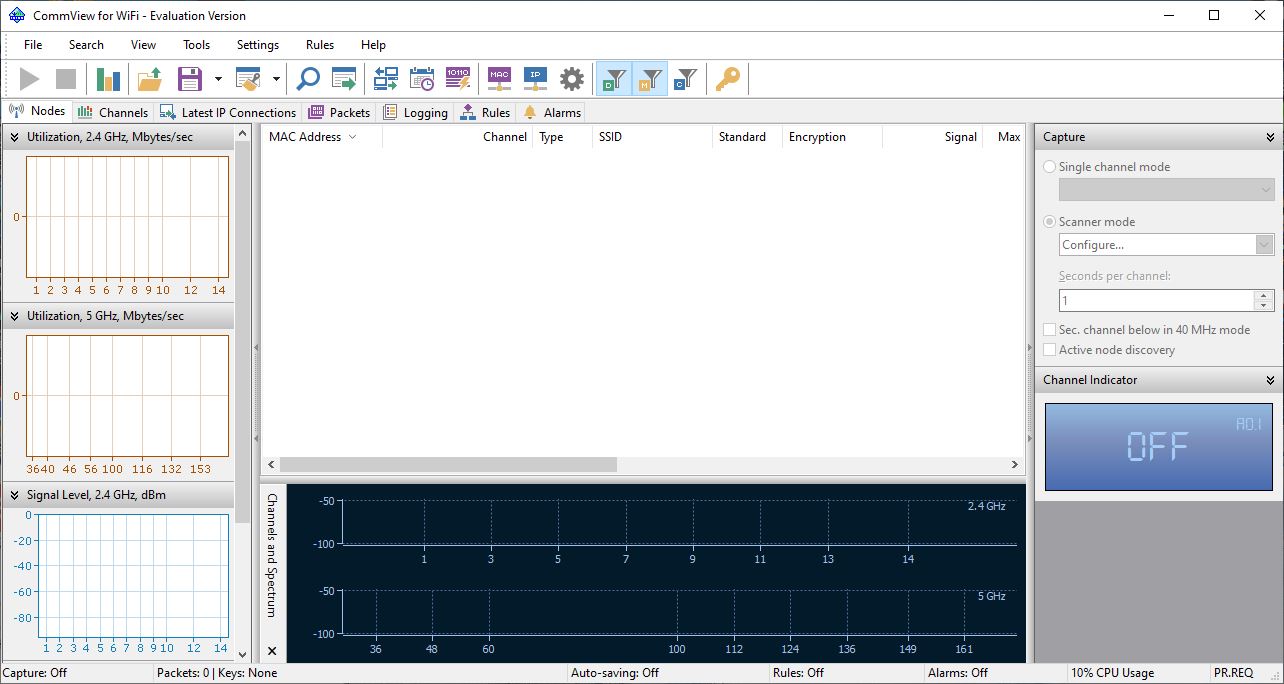
Task: Toggle the data packets filter funnel
Action: (614, 79)
